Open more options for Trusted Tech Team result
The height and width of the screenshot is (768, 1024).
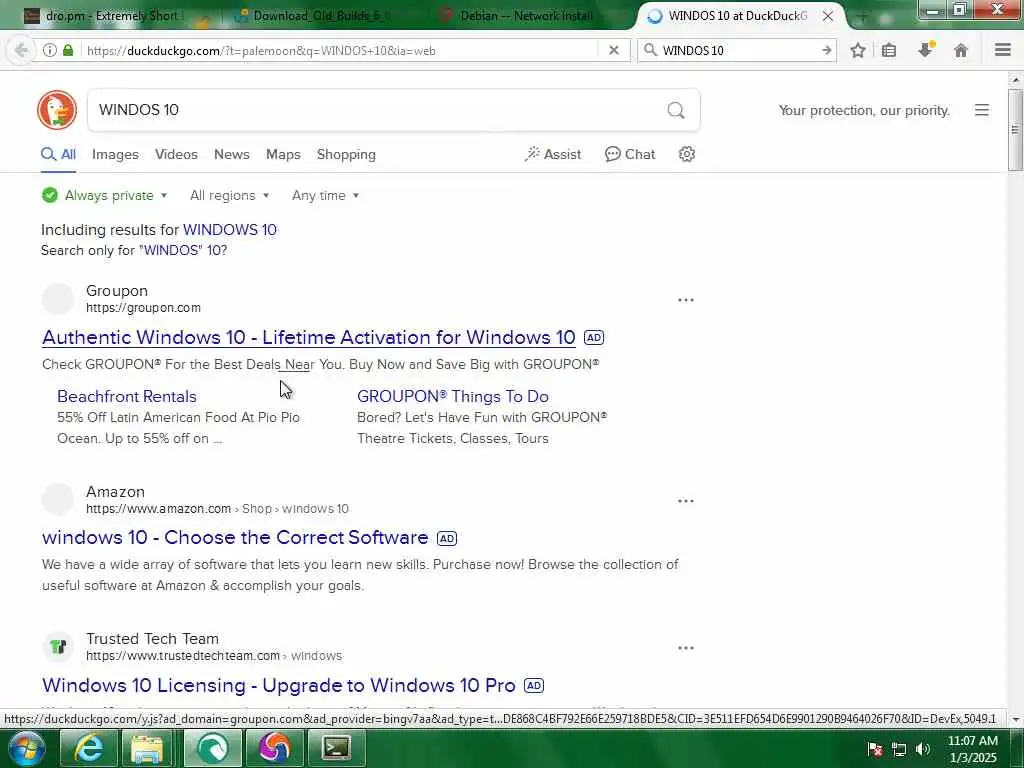point(686,648)
